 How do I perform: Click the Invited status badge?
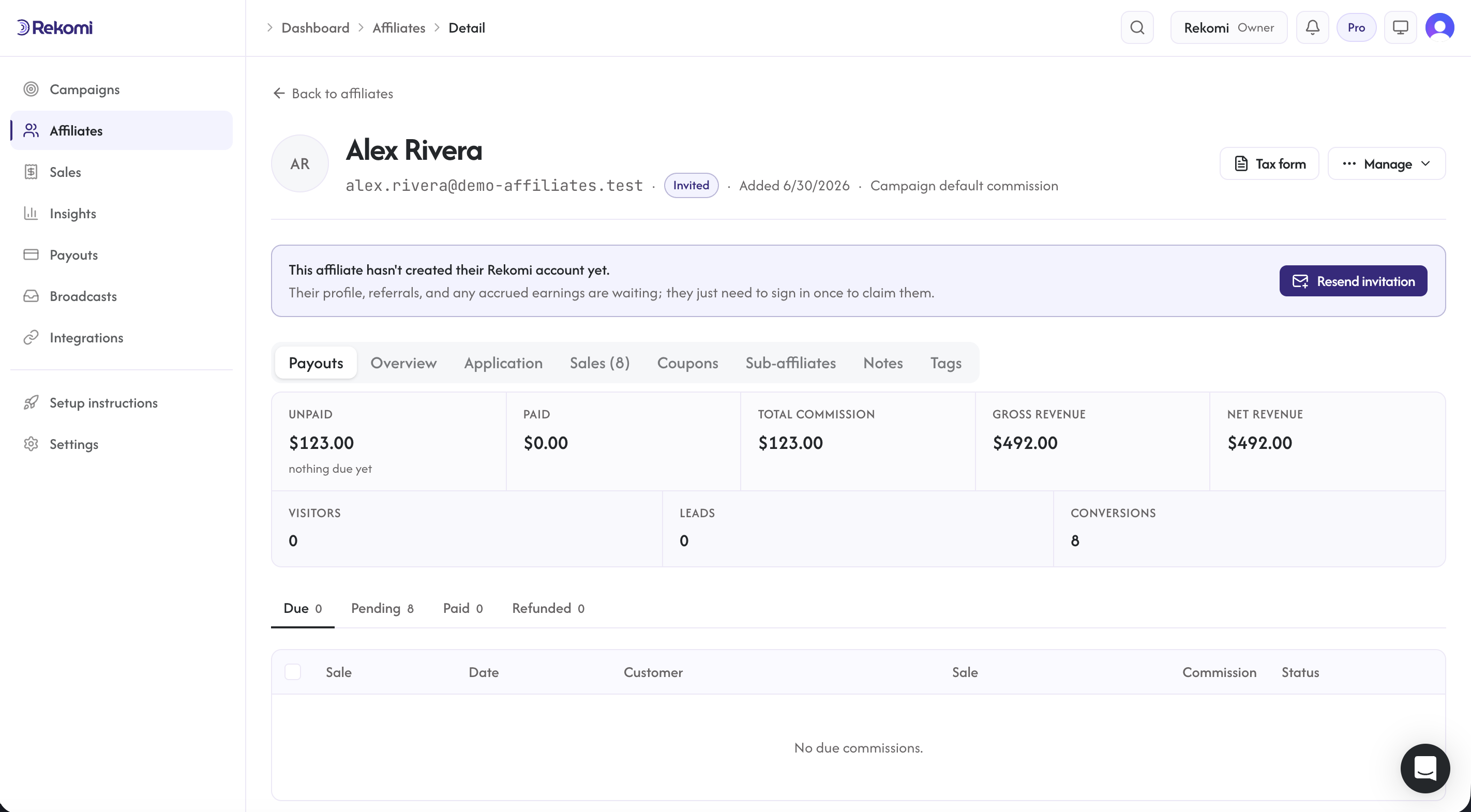691,186
